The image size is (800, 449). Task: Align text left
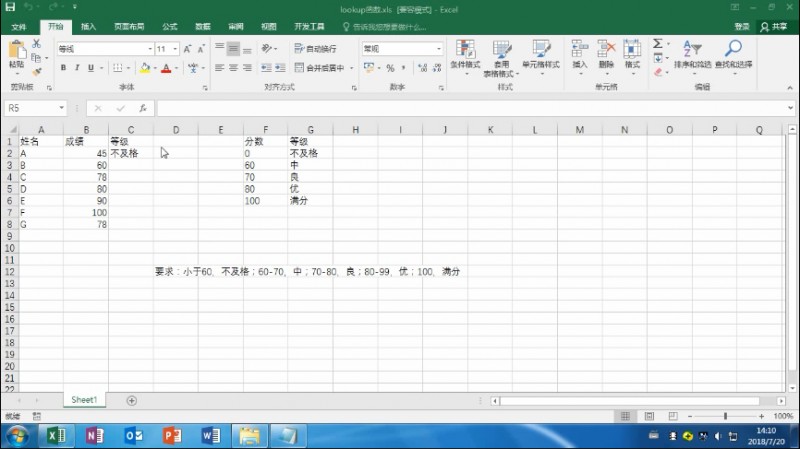pyautogui.click(x=219, y=68)
